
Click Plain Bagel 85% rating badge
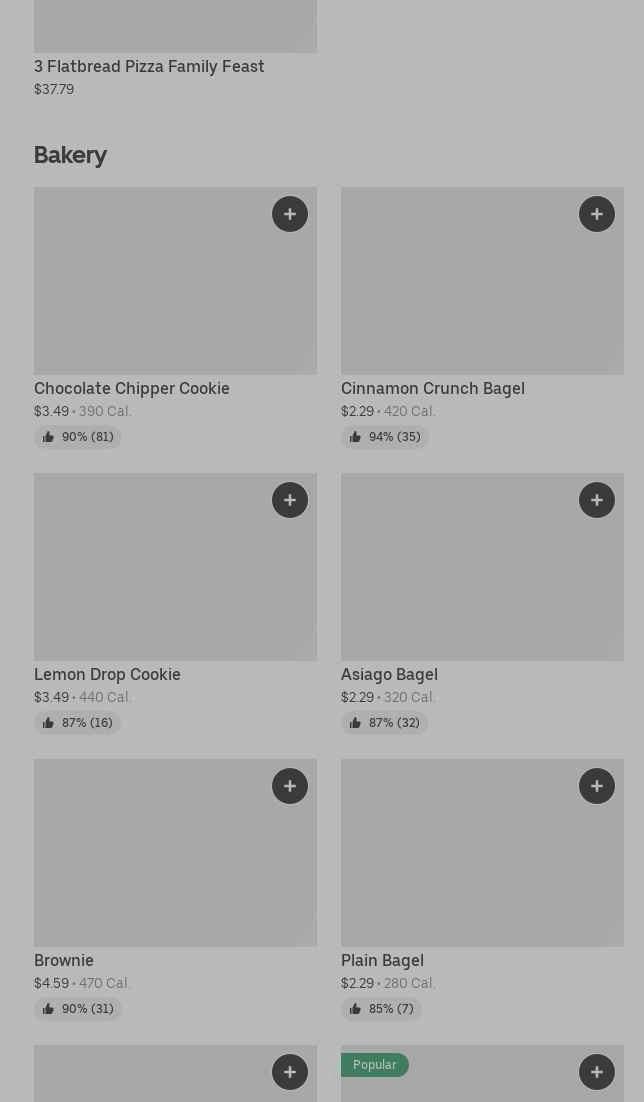381,1009
